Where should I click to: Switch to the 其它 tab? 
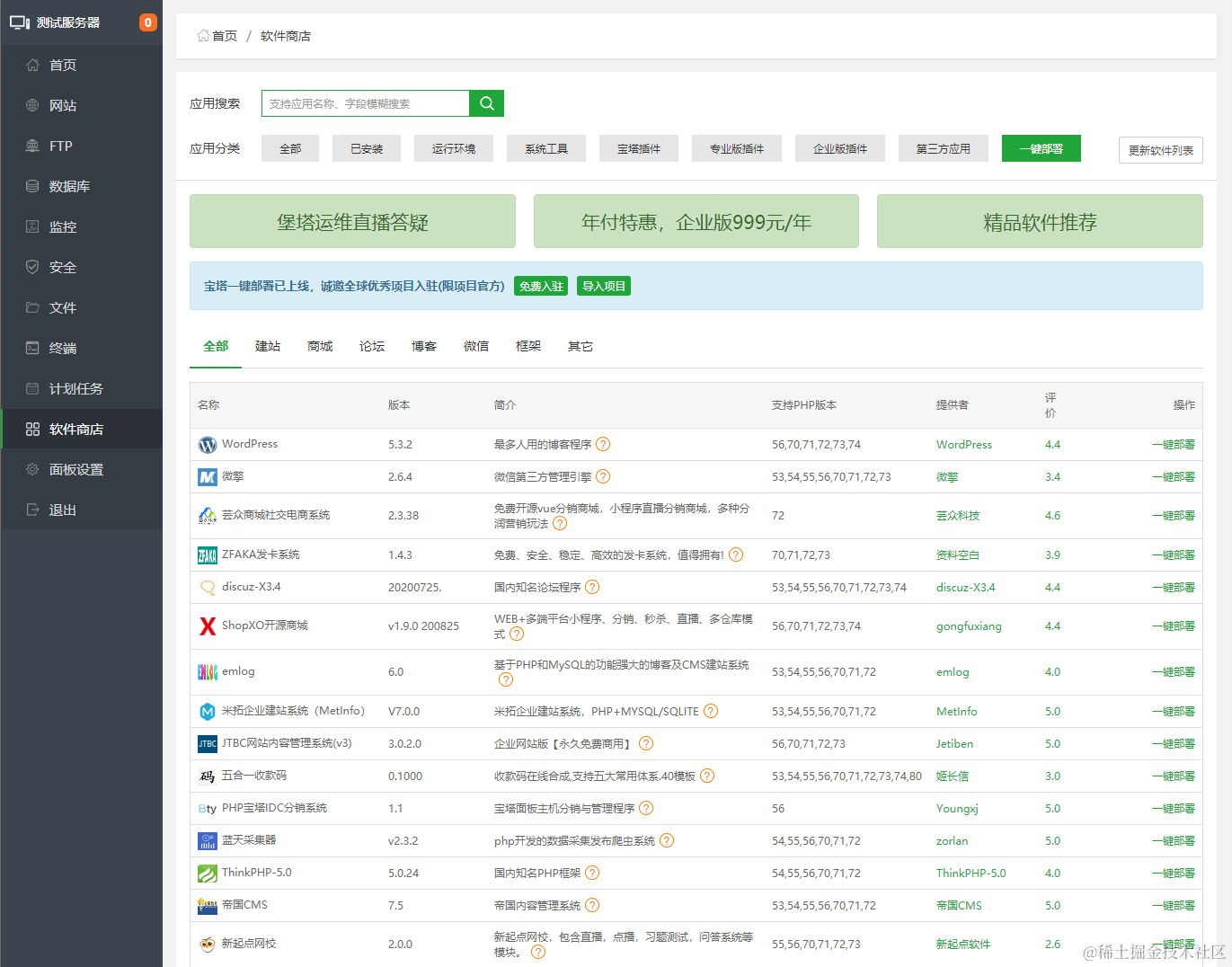581,346
